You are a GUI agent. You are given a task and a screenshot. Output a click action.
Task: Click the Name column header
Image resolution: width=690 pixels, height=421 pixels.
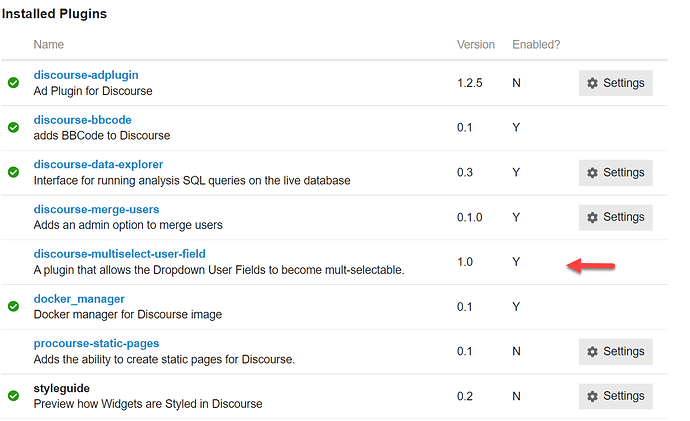[x=48, y=44]
